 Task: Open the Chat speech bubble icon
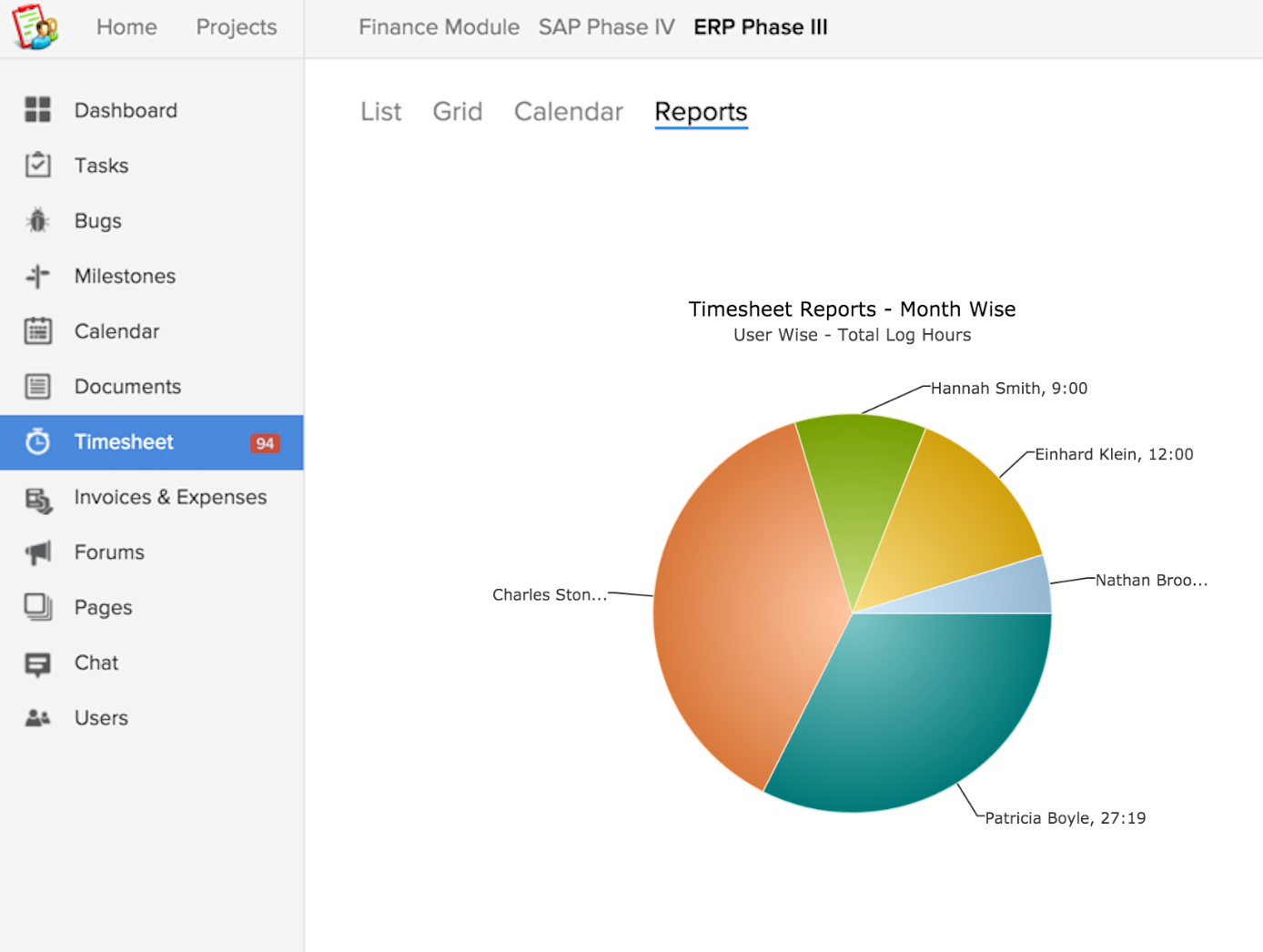click(x=38, y=663)
